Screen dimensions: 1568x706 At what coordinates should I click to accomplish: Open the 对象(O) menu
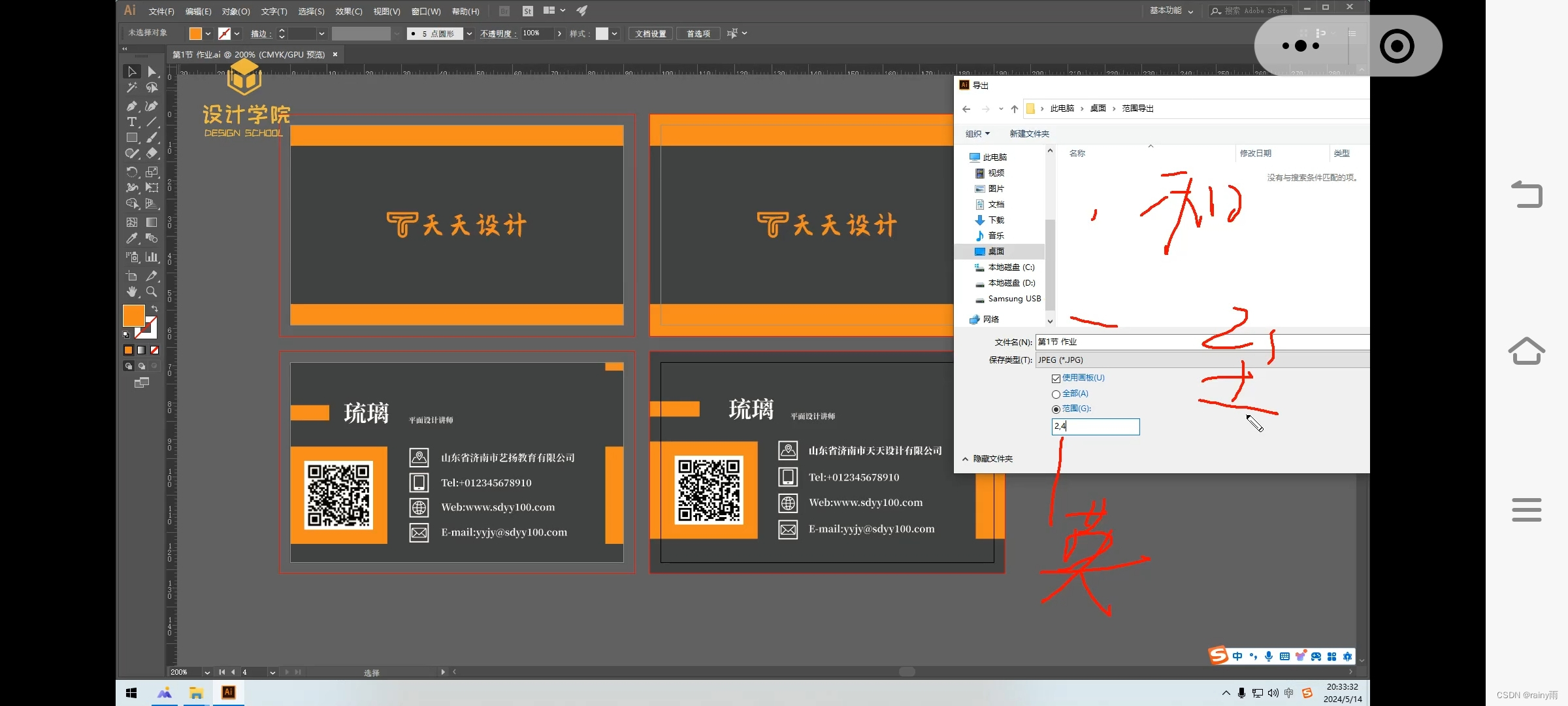click(236, 11)
